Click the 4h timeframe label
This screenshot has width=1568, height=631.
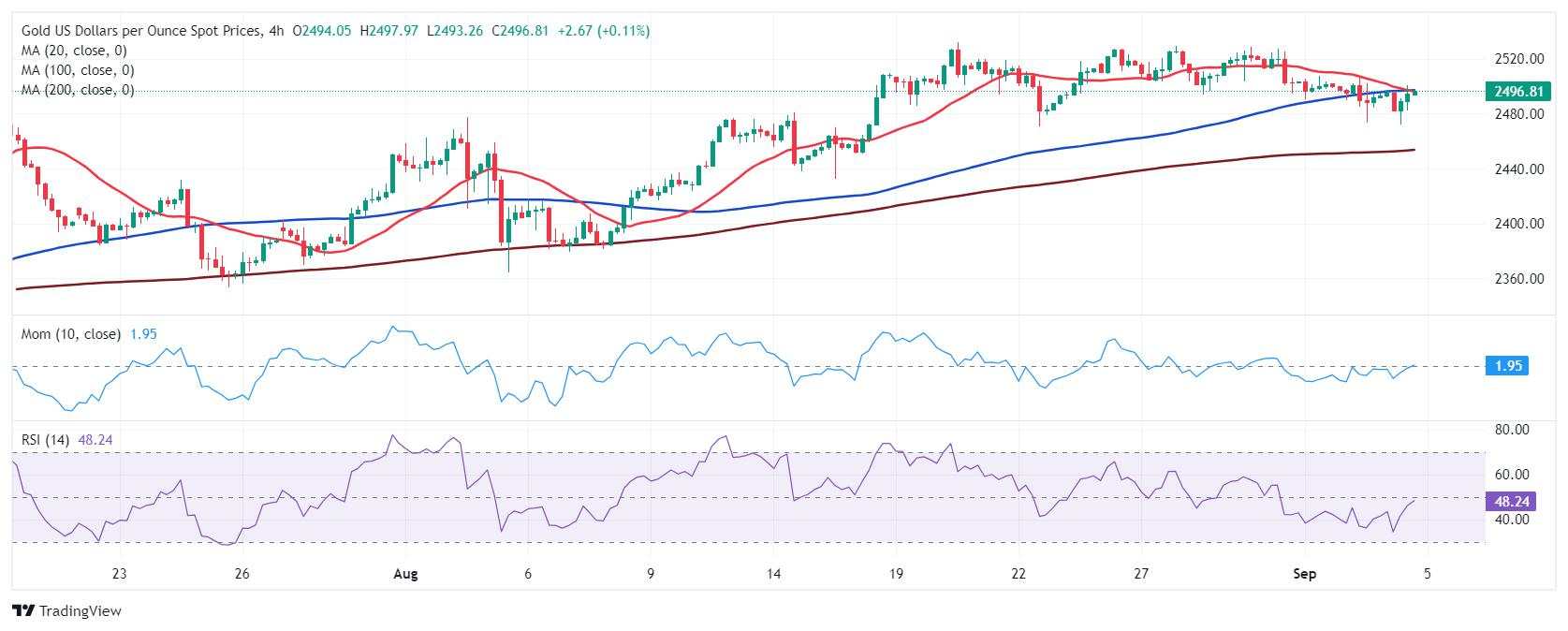tap(275, 31)
